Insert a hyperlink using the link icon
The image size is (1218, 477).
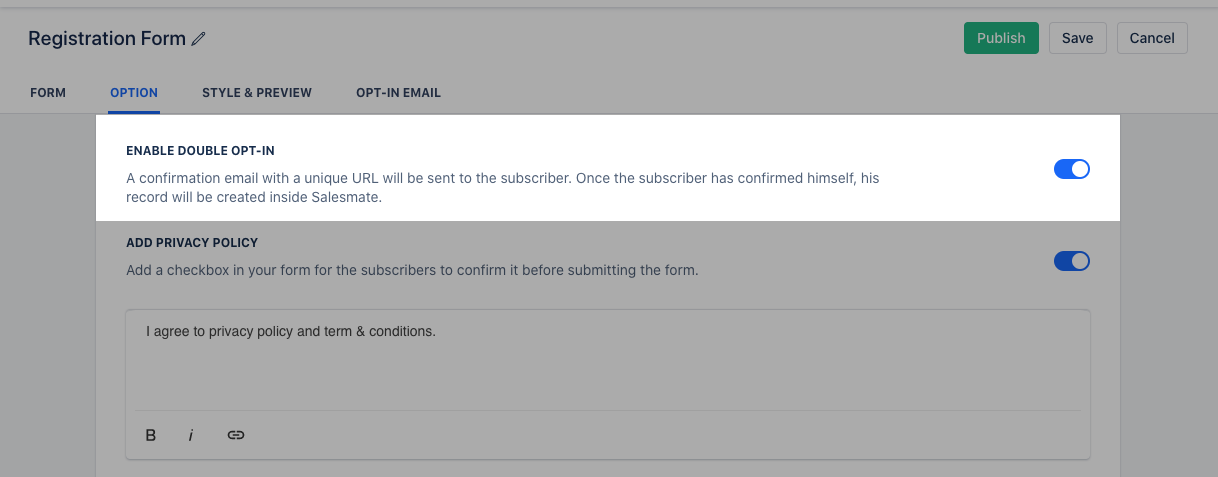pyautogui.click(x=236, y=435)
